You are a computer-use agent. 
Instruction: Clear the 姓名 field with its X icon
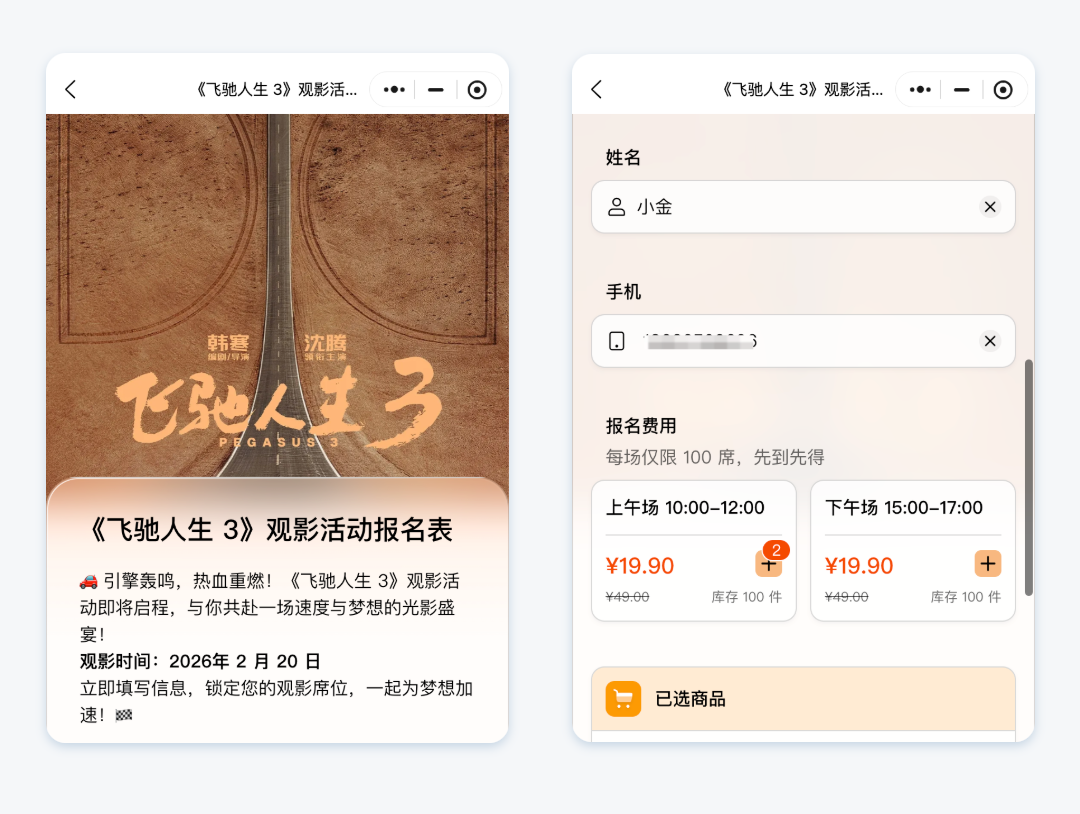pyautogui.click(x=990, y=207)
